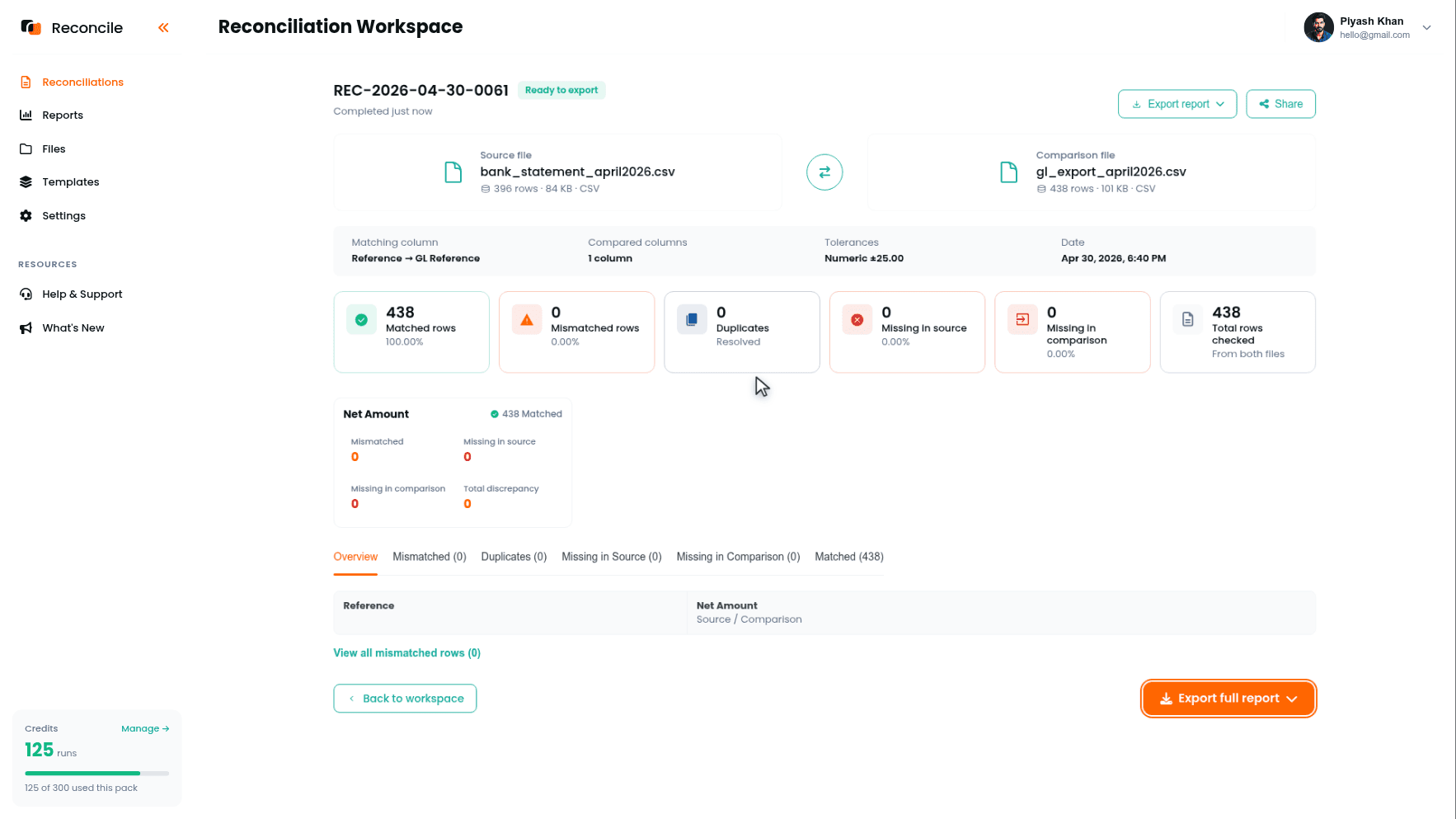Expand the Export report dropdown

[1177, 104]
